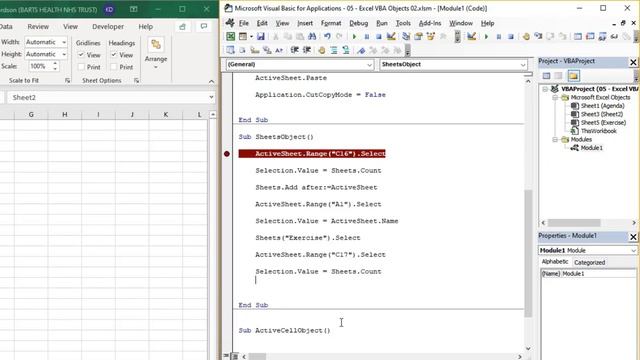The image size is (640, 360).
Task: Switch to Full Module View button
Action: pos(235,356)
